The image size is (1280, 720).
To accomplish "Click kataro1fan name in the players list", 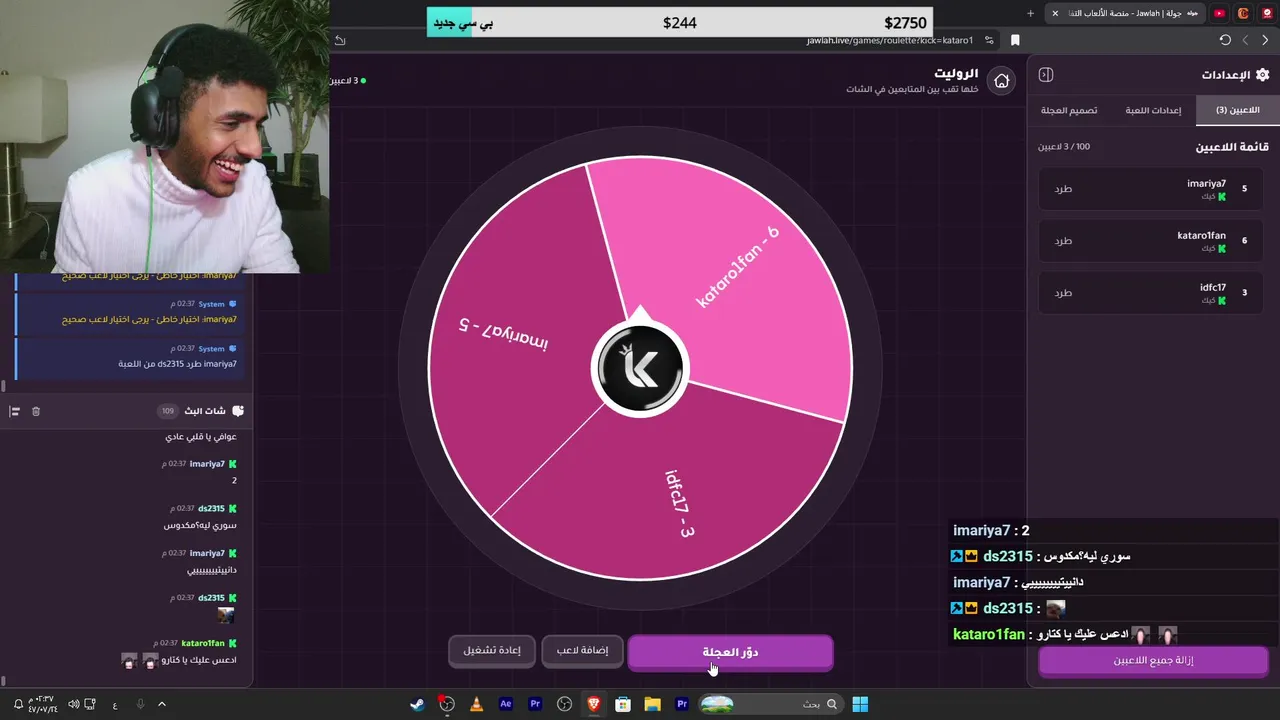I will click(x=1201, y=235).
